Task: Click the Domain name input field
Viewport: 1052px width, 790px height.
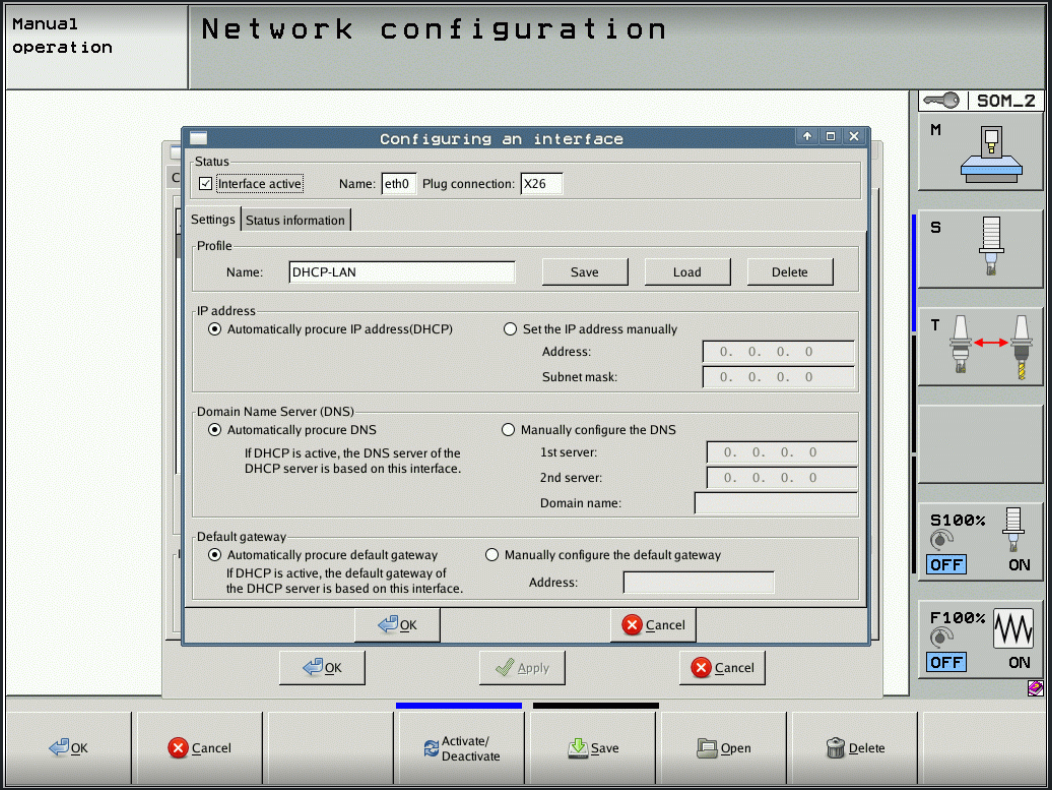Action: (x=775, y=503)
